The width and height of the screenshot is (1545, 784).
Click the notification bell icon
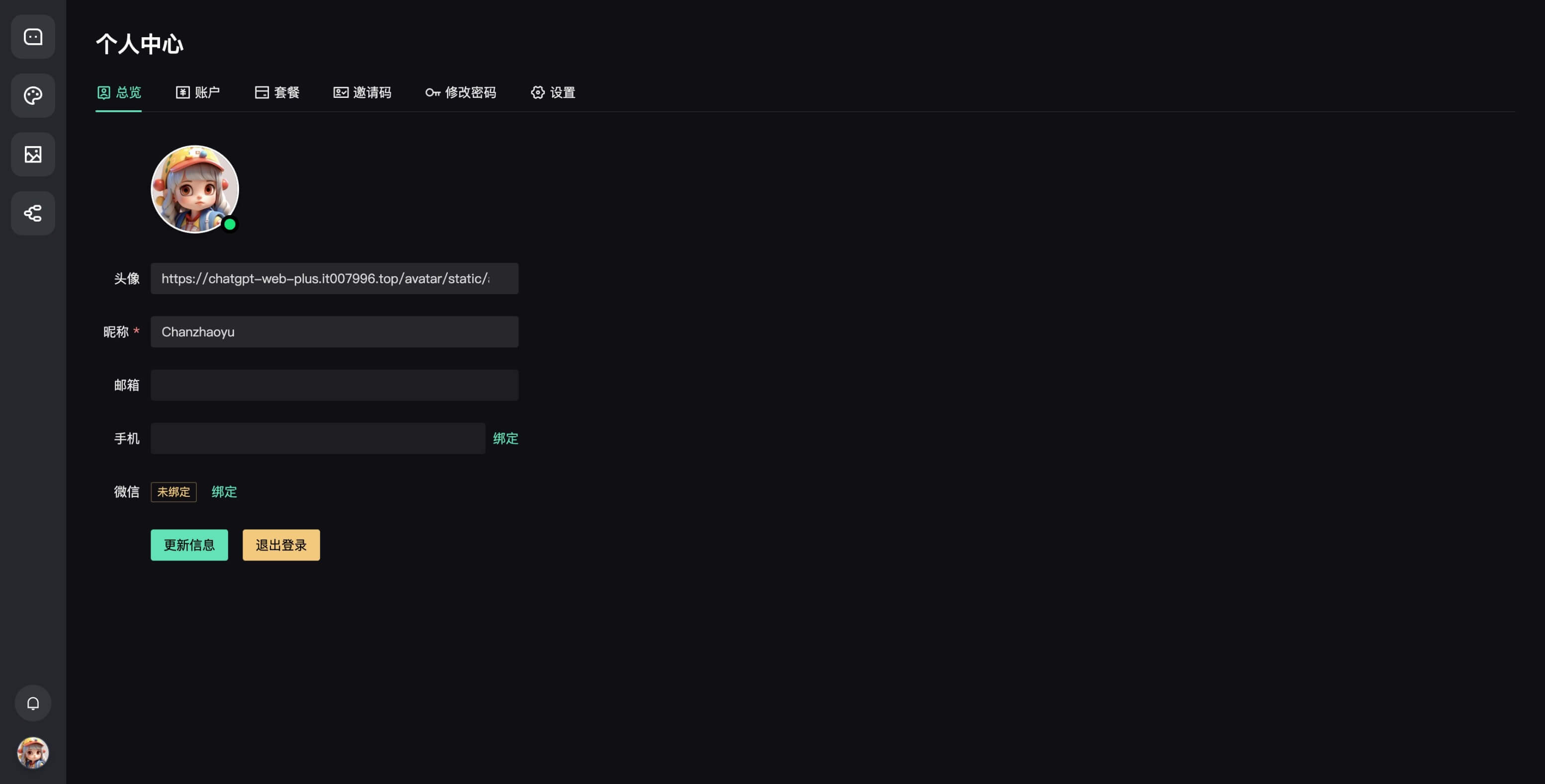pos(33,703)
